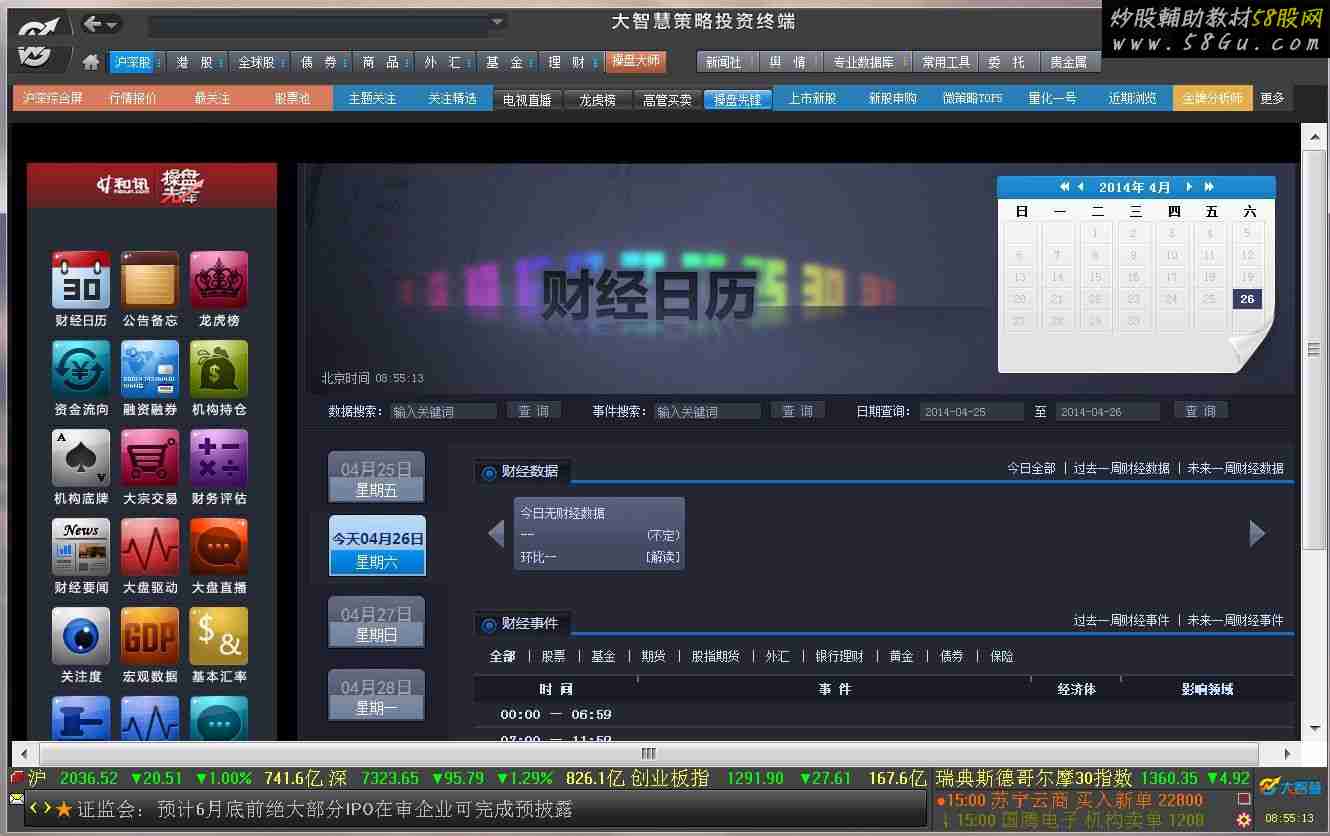Click the back arrow in the title bar
Viewport: 1330px width, 836px height.
point(92,23)
